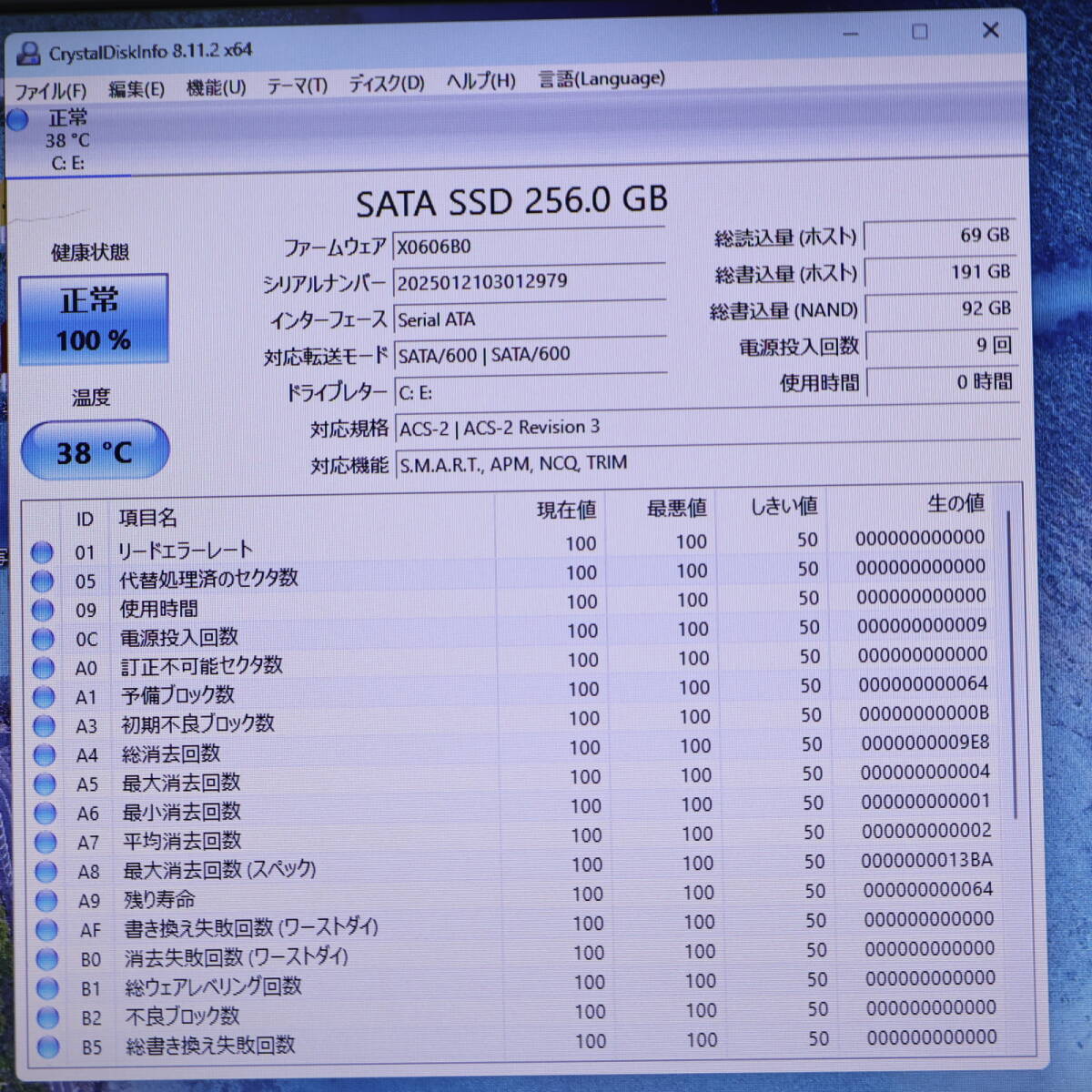Click the 正常 100 % health status button
The height and width of the screenshot is (1092, 1092).
94,319
